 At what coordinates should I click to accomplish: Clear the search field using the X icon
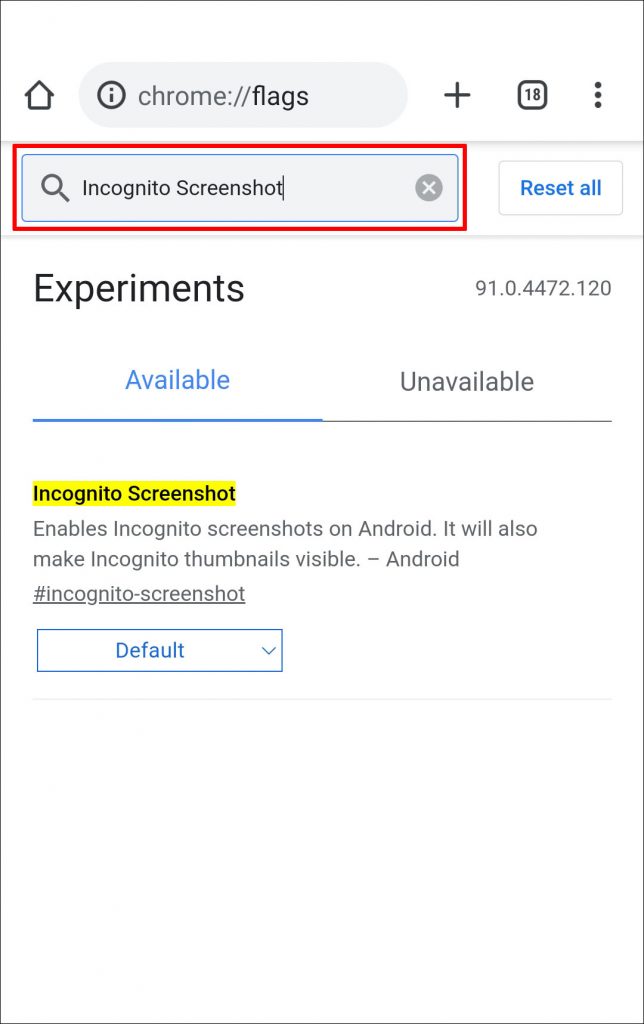[428, 188]
